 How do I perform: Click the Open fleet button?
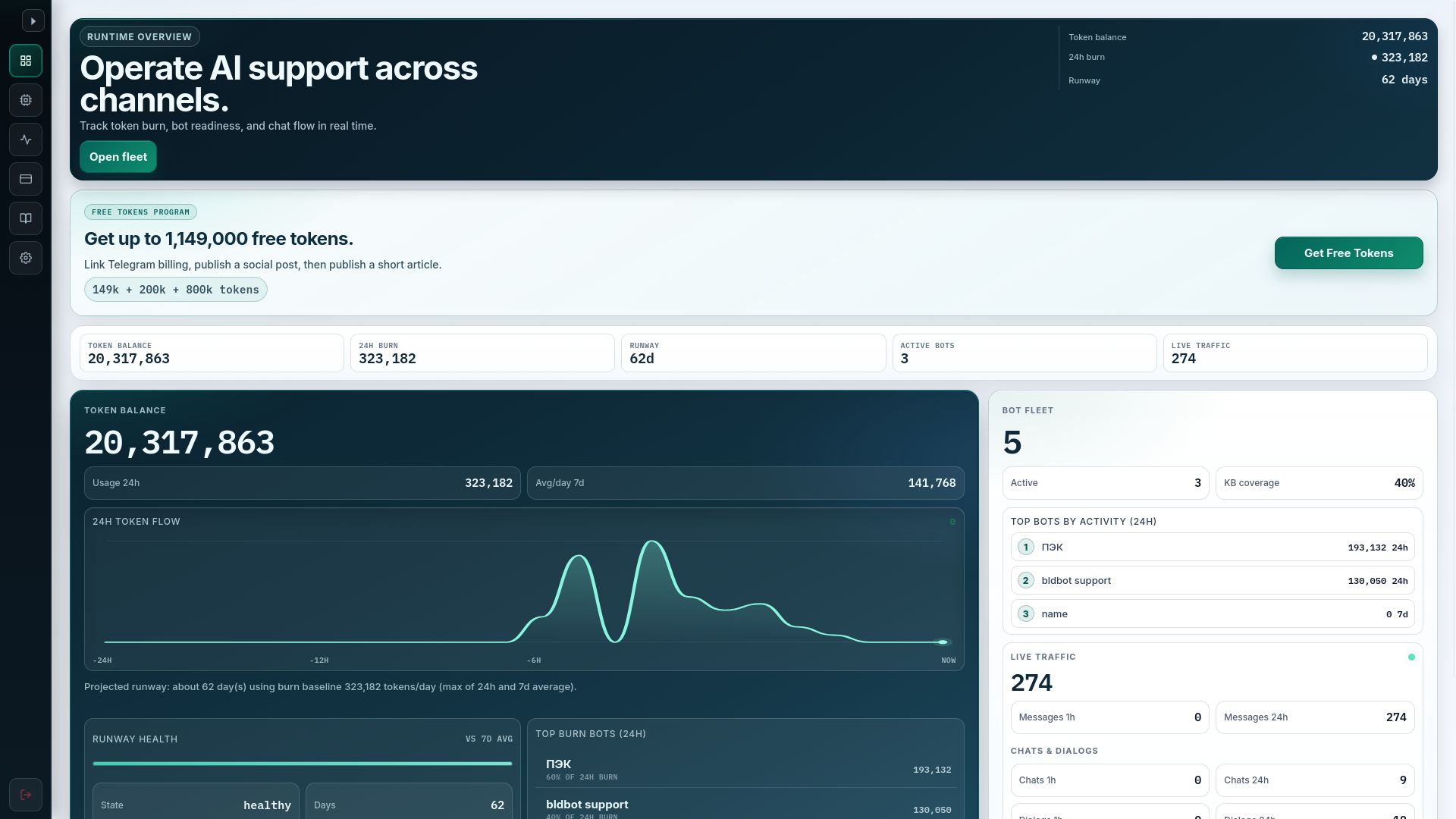(118, 157)
